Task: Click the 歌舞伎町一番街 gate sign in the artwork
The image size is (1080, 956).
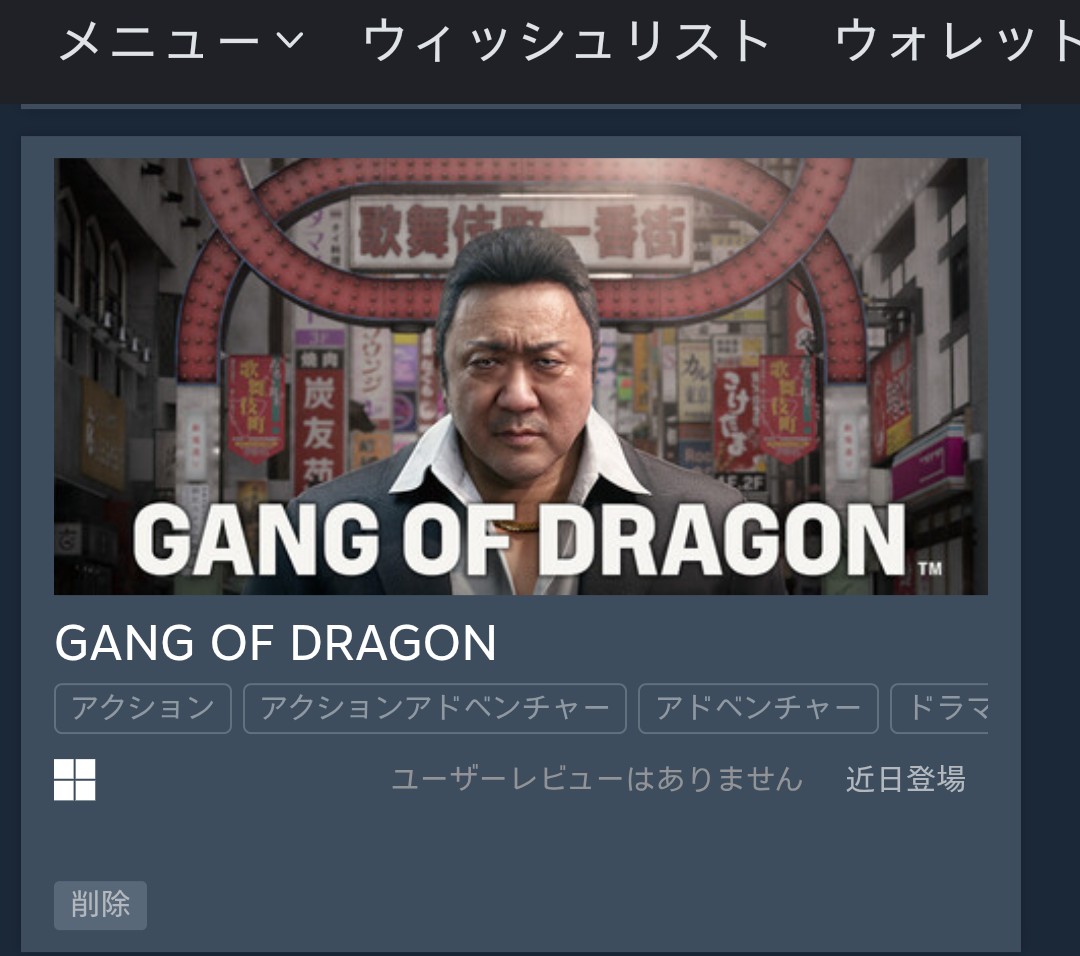Action: pos(521,233)
